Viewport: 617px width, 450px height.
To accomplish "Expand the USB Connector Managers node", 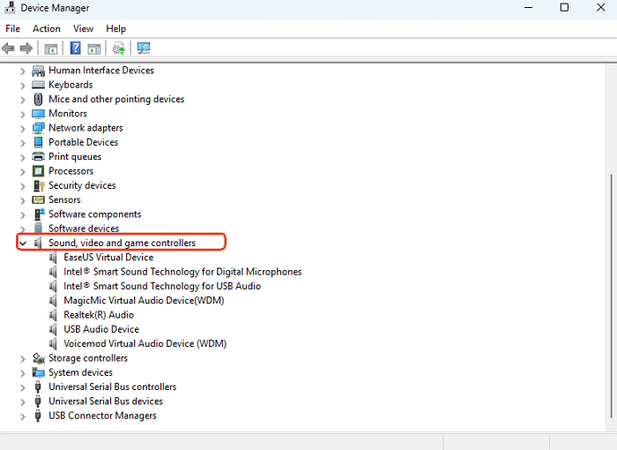I will (x=23, y=416).
